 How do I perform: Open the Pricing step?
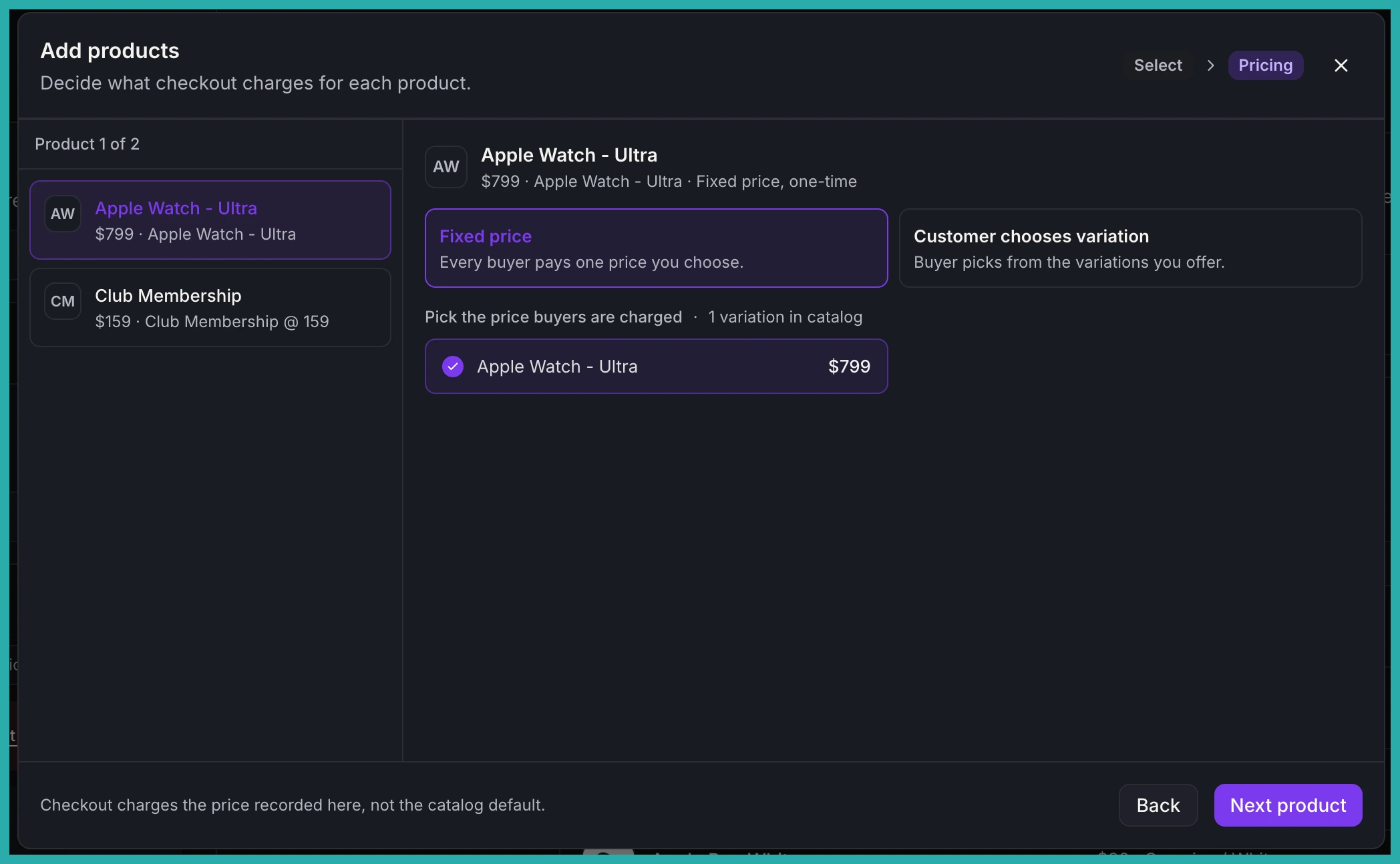click(1266, 65)
